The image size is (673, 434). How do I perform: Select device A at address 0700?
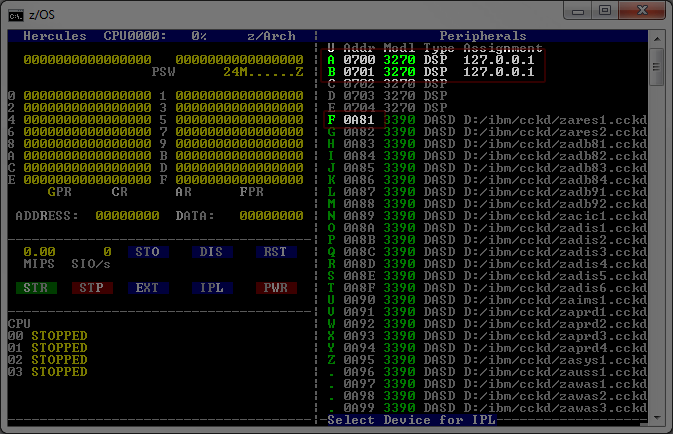tap(431, 60)
